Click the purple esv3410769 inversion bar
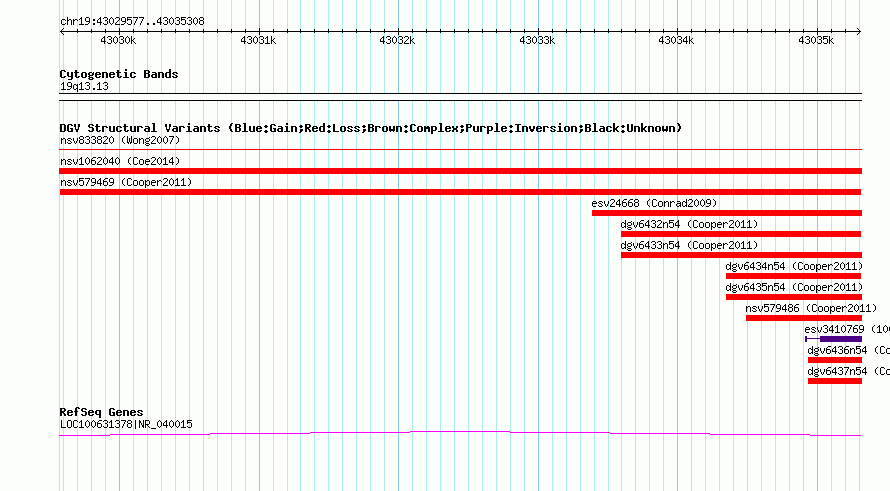 pos(833,339)
